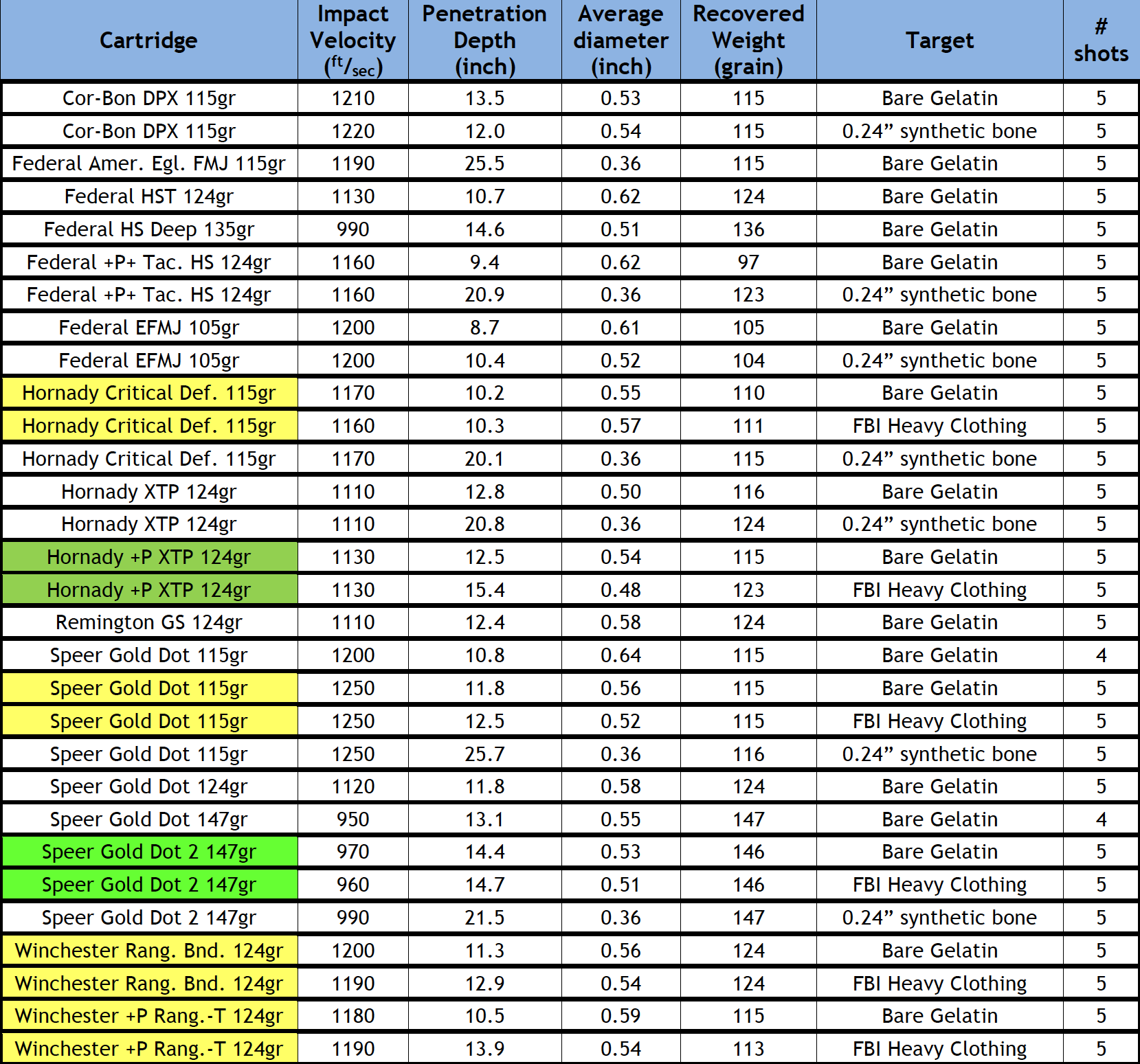This screenshot has height=1064, width=1140.
Task: Click recovered weight value 111
Action: (x=748, y=426)
